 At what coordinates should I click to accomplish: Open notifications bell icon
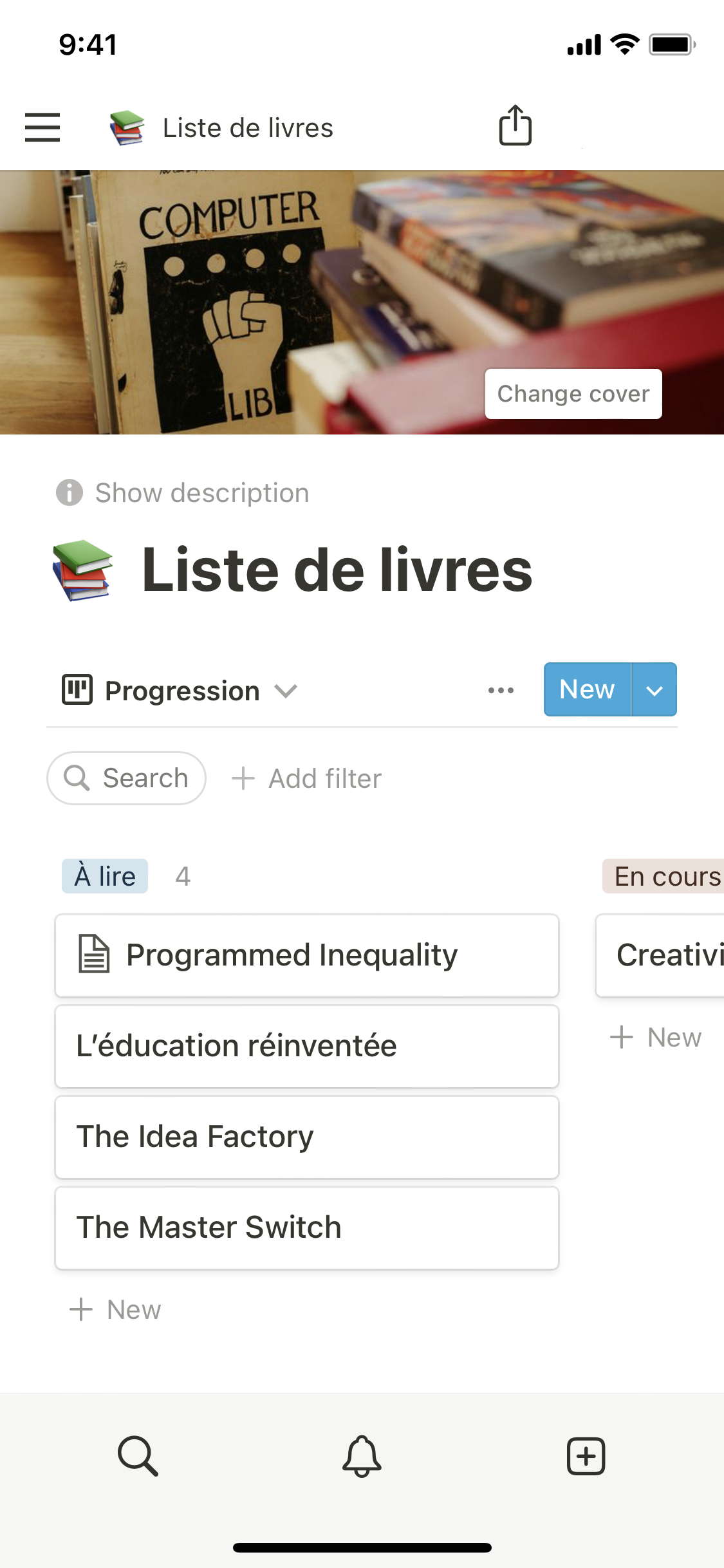click(362, 1455)
